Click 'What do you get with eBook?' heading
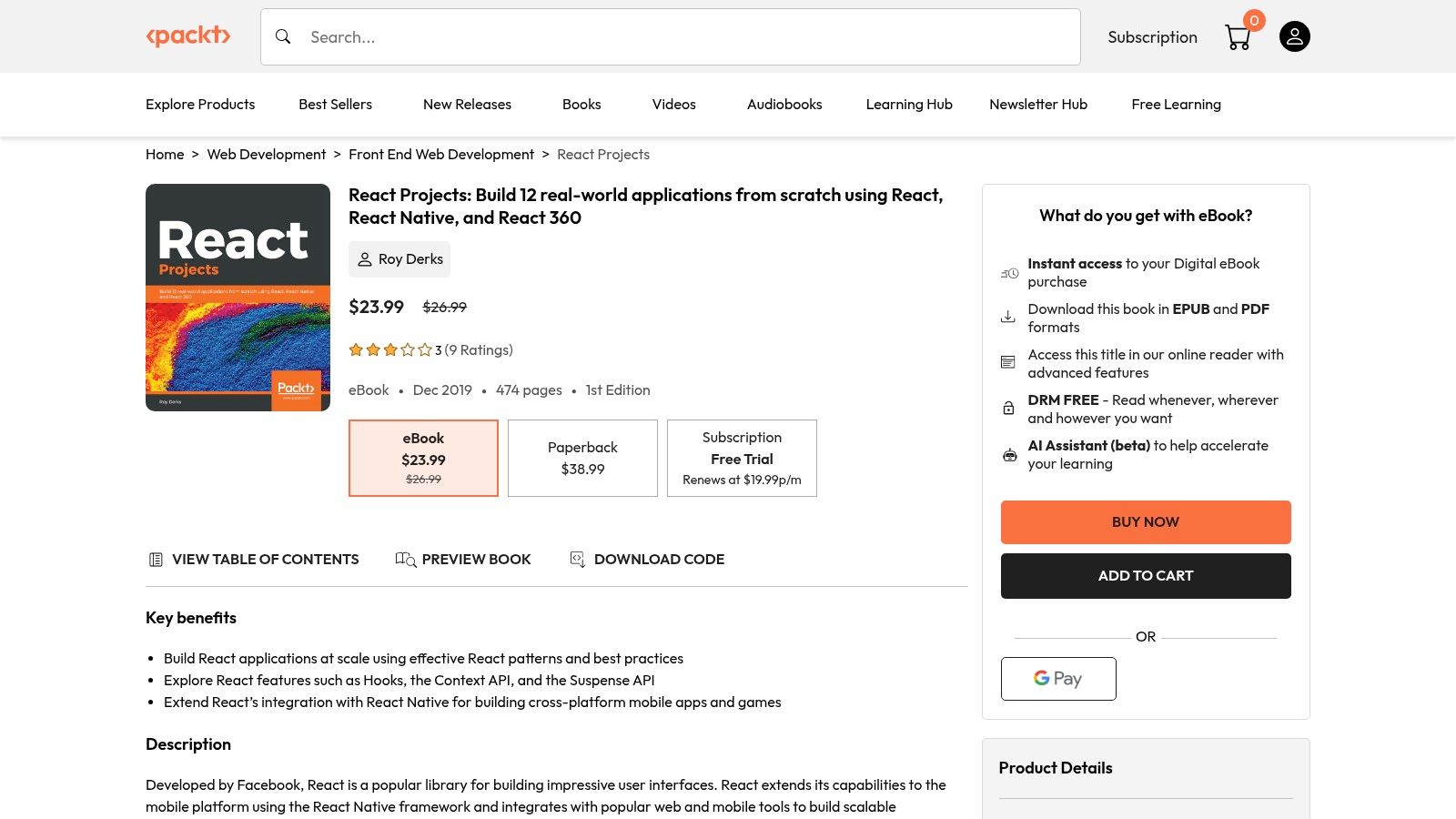The image size is (1456, 819). point(1146,216)
